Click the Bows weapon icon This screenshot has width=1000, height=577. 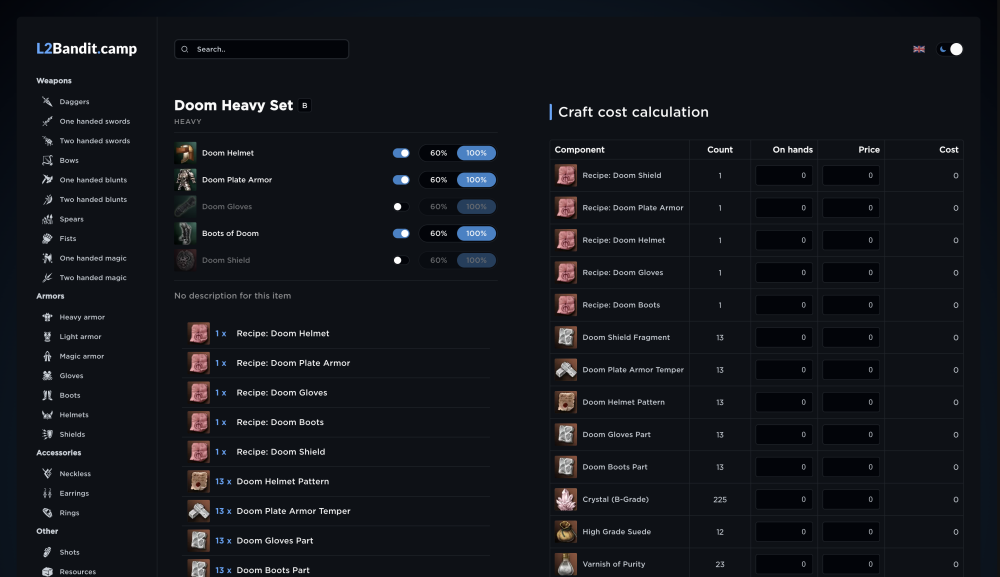(47, 160)
